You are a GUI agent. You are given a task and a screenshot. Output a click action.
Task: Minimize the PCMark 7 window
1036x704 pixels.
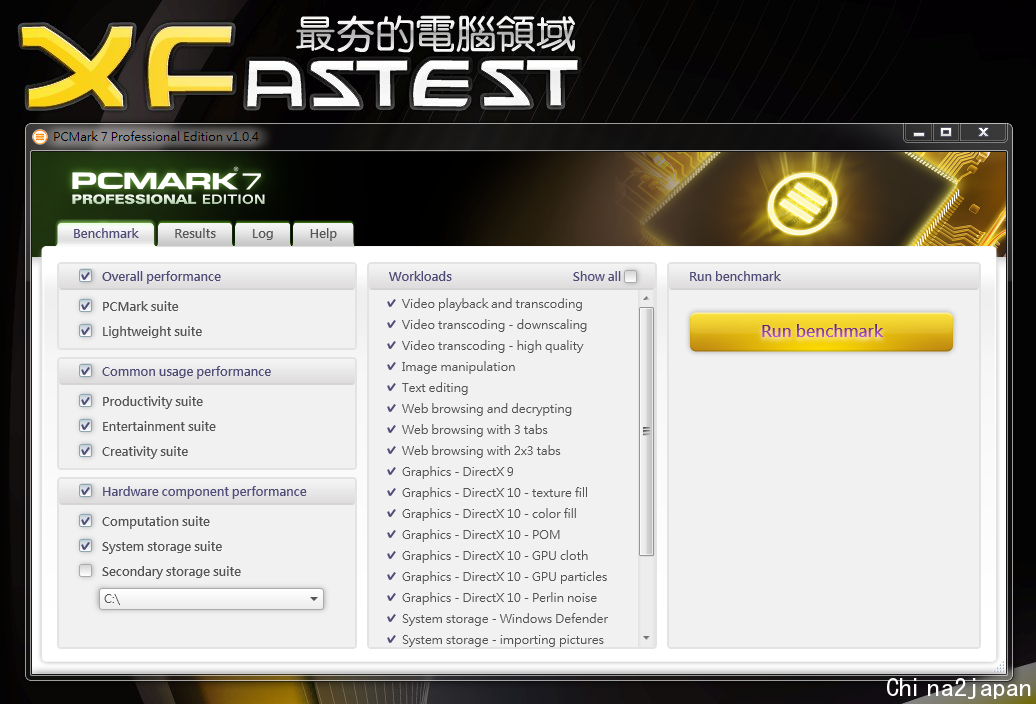click(918, 133)
